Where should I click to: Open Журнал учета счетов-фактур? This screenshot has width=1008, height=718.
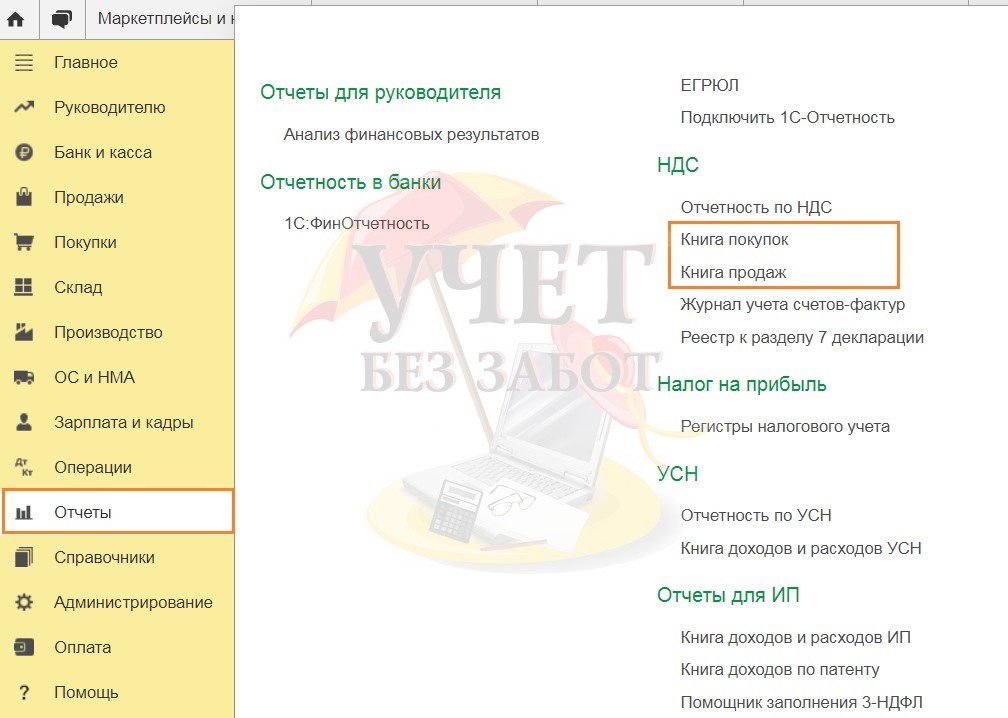[x=792, y=304]
